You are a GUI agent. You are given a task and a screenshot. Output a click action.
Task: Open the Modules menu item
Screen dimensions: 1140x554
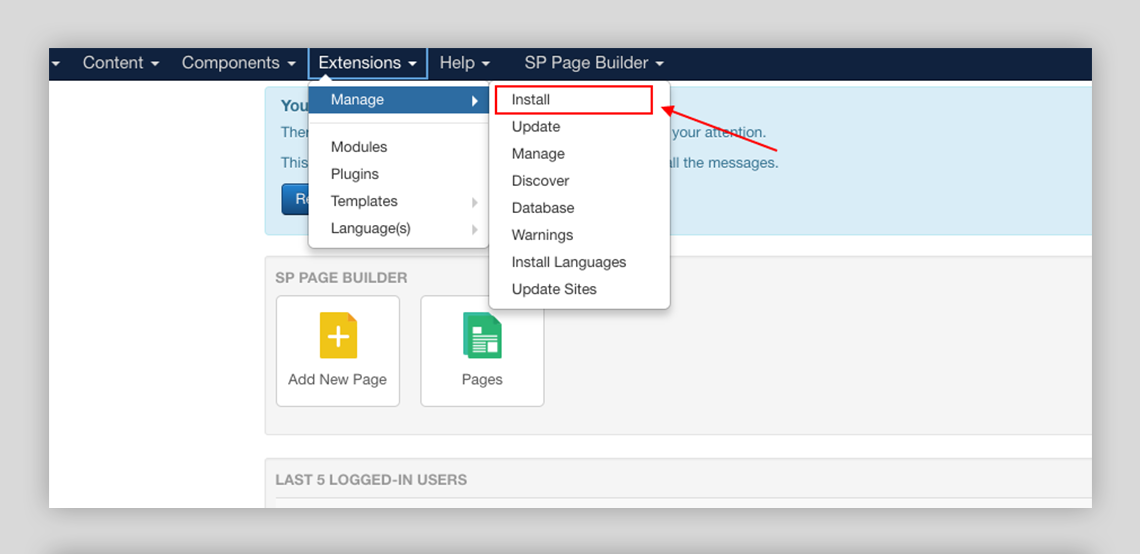click(x=359, y=147)
